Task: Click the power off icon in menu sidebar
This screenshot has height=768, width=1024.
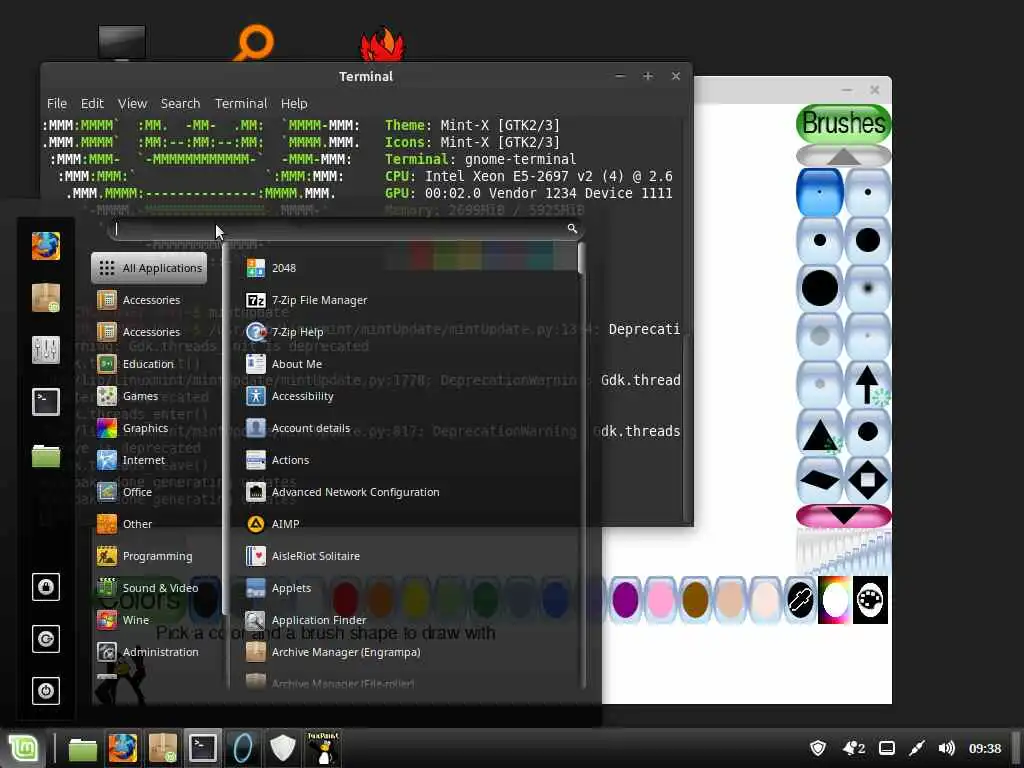Action: [x=46, y=691]
